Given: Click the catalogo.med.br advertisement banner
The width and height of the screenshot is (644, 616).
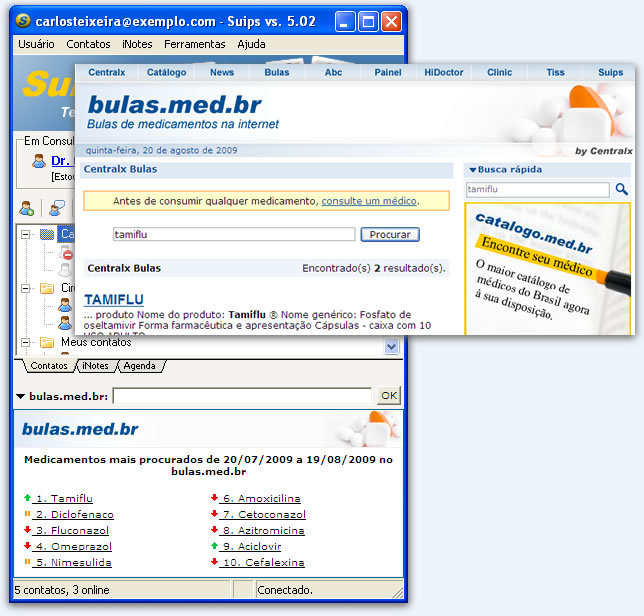Looking at the screenshot, I should click(x=548, y=269).
